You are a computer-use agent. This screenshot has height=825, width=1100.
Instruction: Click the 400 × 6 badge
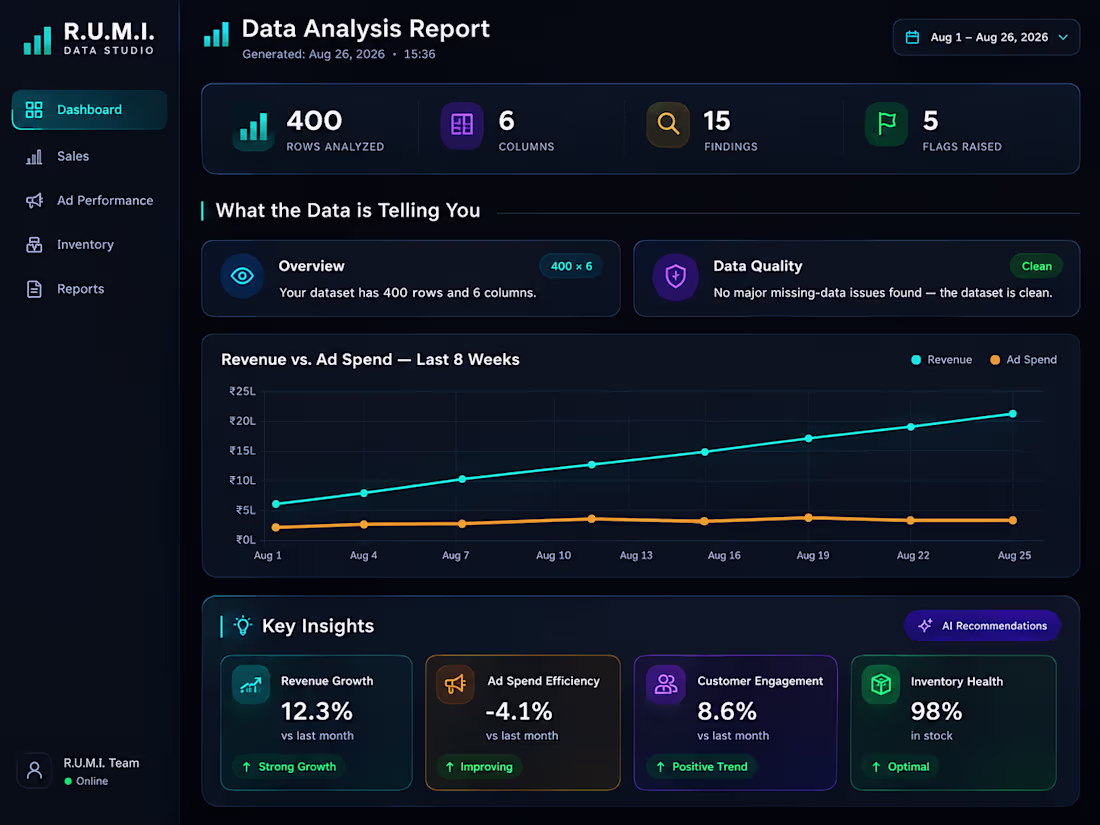point(571,267)
